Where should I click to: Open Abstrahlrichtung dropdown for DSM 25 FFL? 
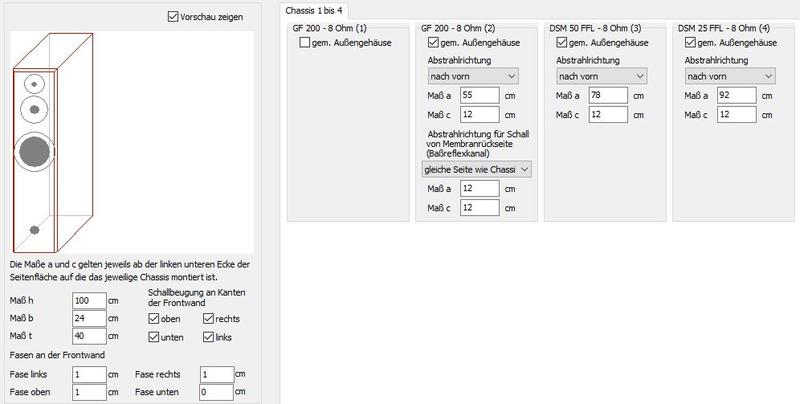pos(728,76)
